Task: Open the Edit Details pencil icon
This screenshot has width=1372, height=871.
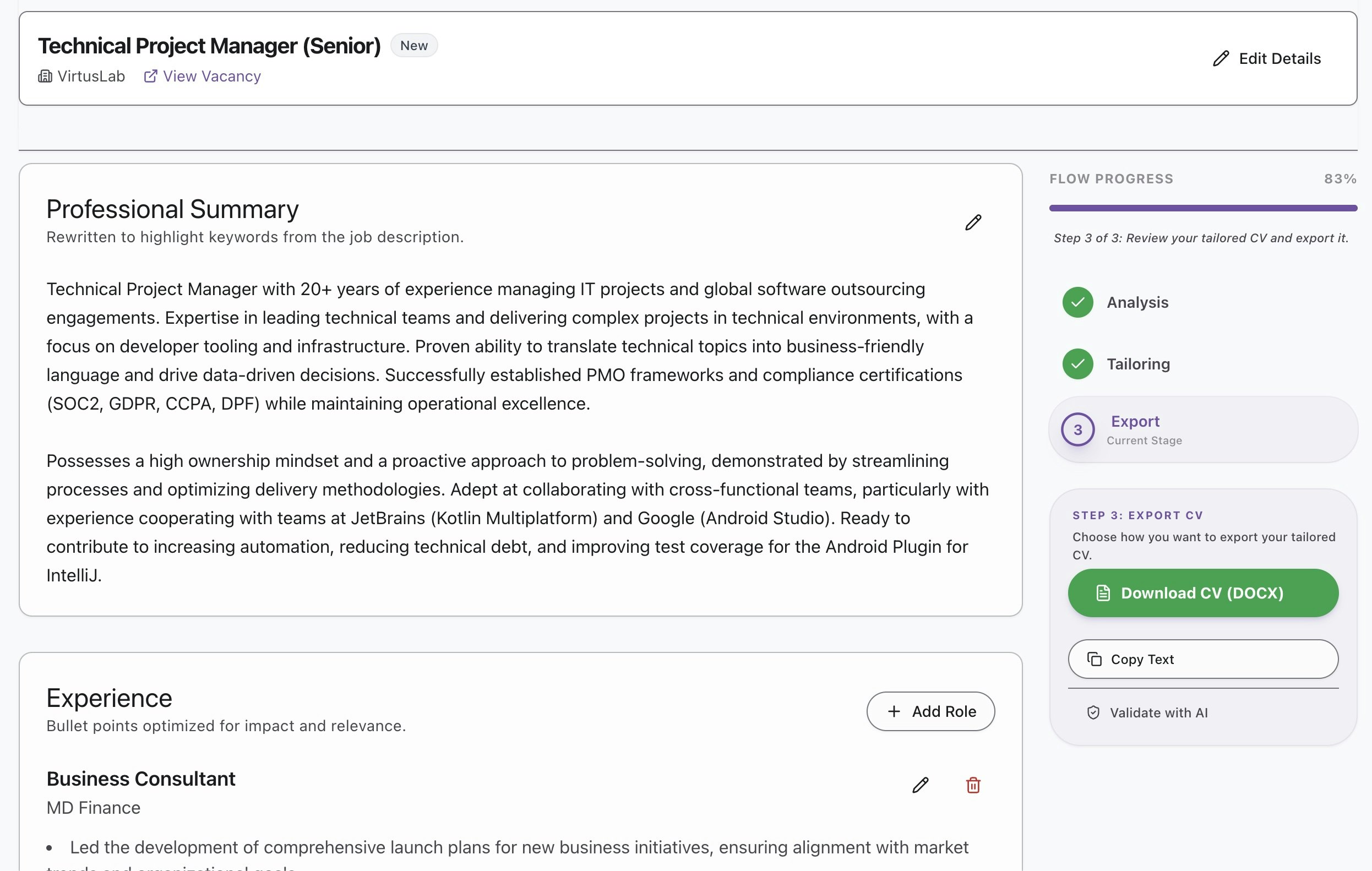Action: coord(1221,58)
